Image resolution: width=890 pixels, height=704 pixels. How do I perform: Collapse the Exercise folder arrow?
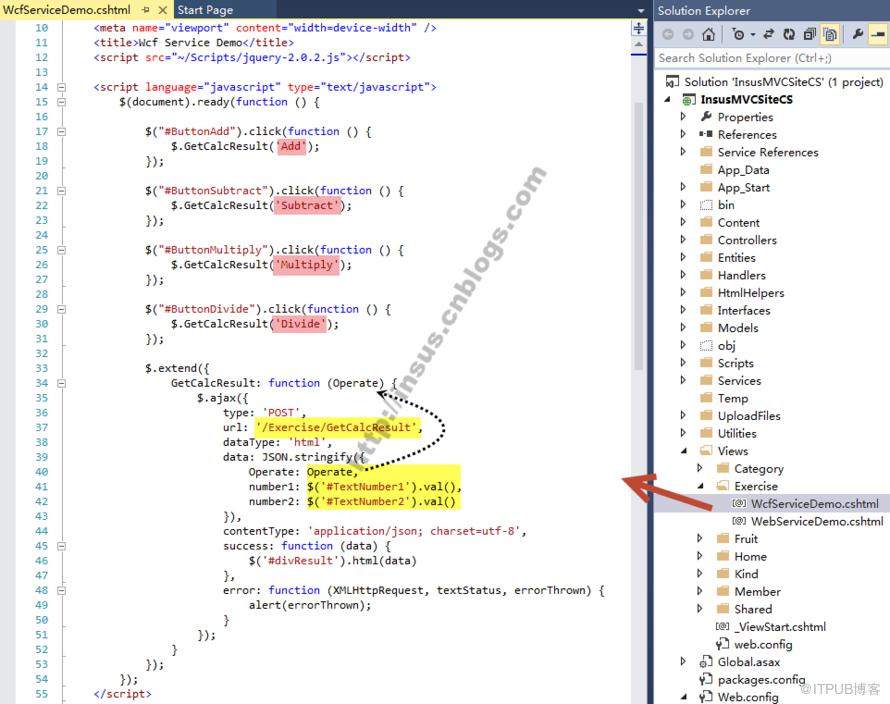coord(700,486)
